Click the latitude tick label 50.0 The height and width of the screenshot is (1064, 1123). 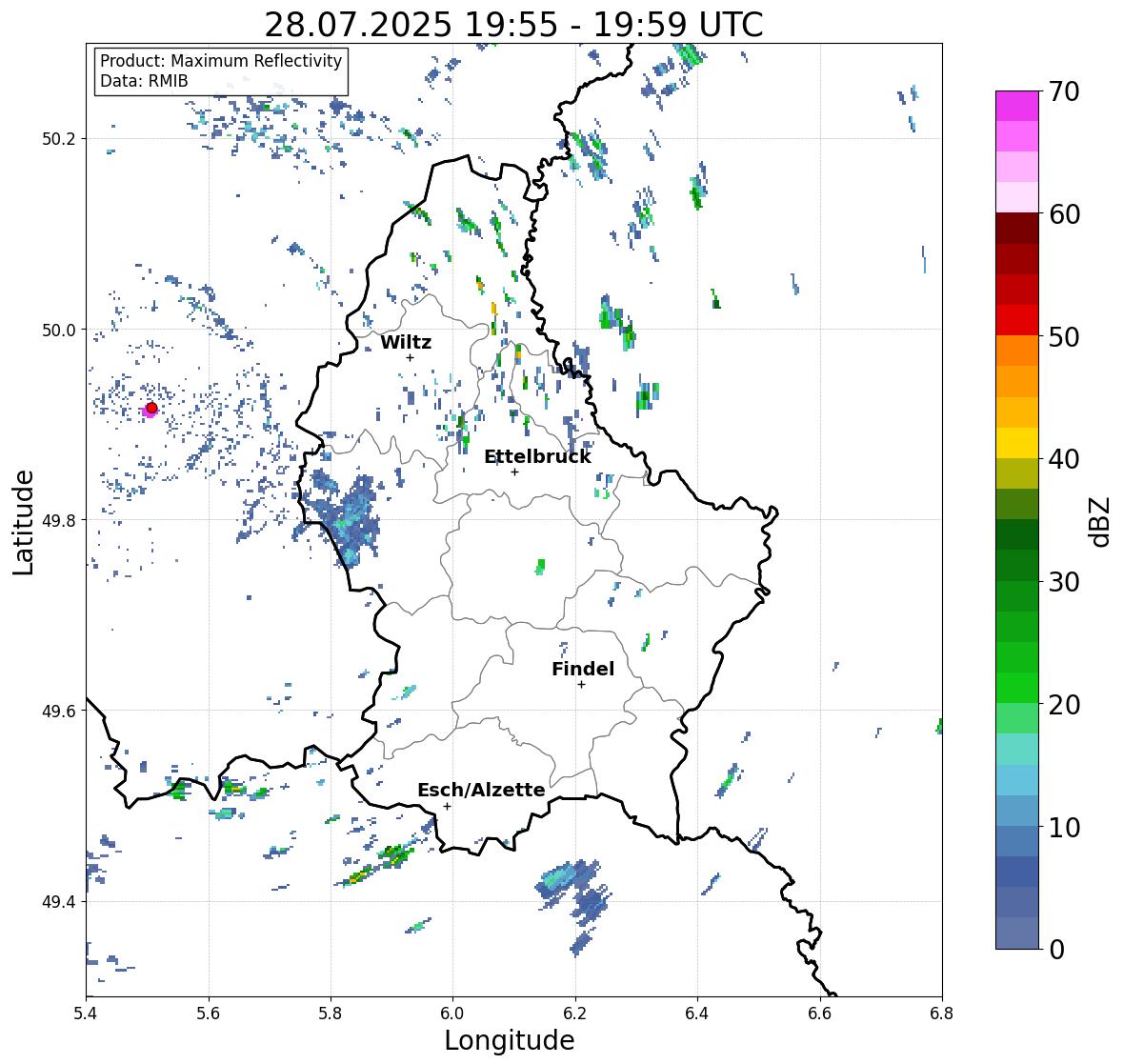(x=60, y=331)
